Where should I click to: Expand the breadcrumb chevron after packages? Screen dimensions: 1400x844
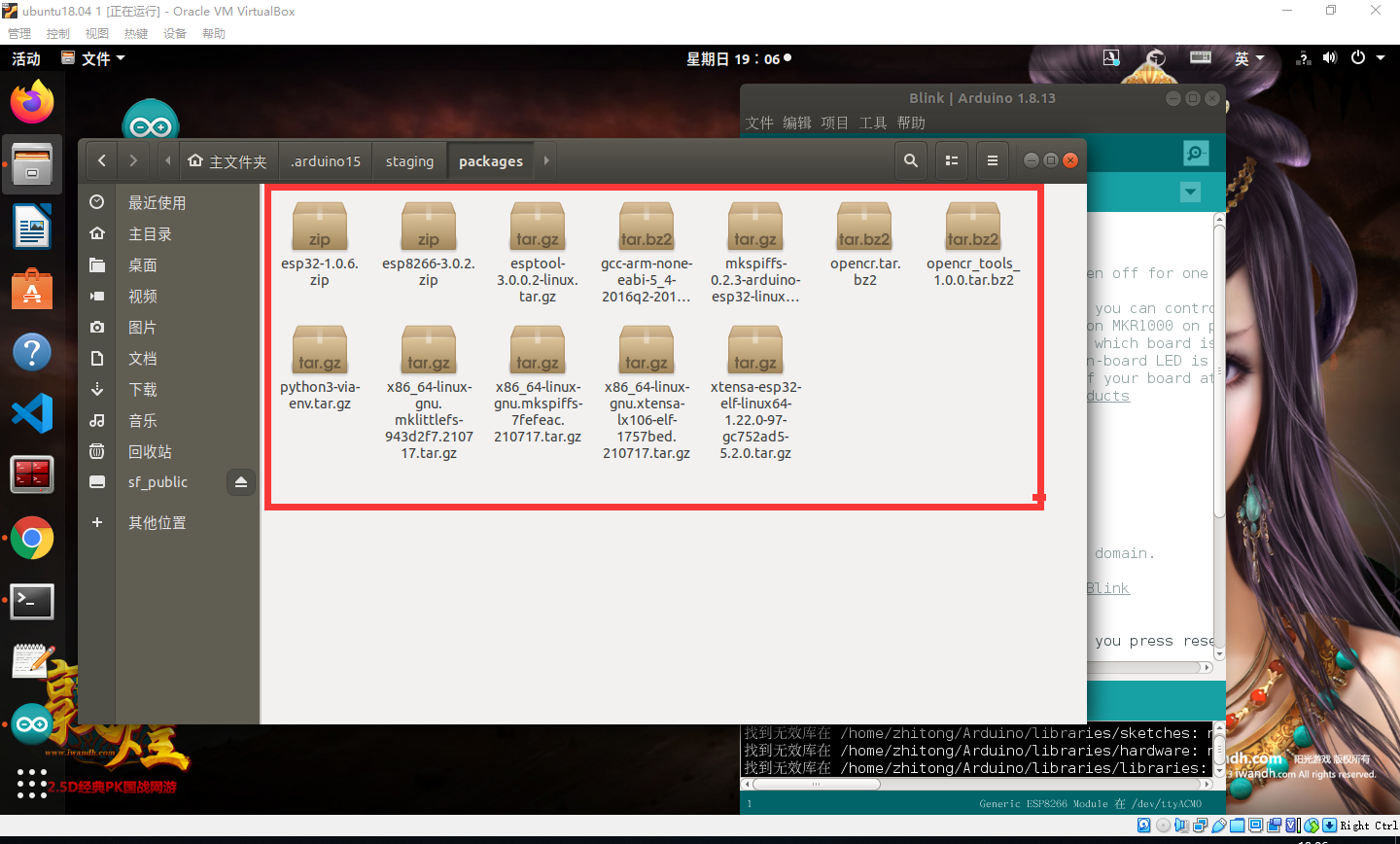point(544,160)
